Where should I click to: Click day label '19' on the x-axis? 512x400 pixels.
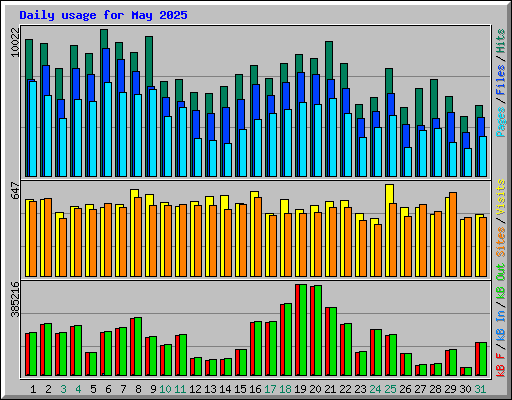300,389
